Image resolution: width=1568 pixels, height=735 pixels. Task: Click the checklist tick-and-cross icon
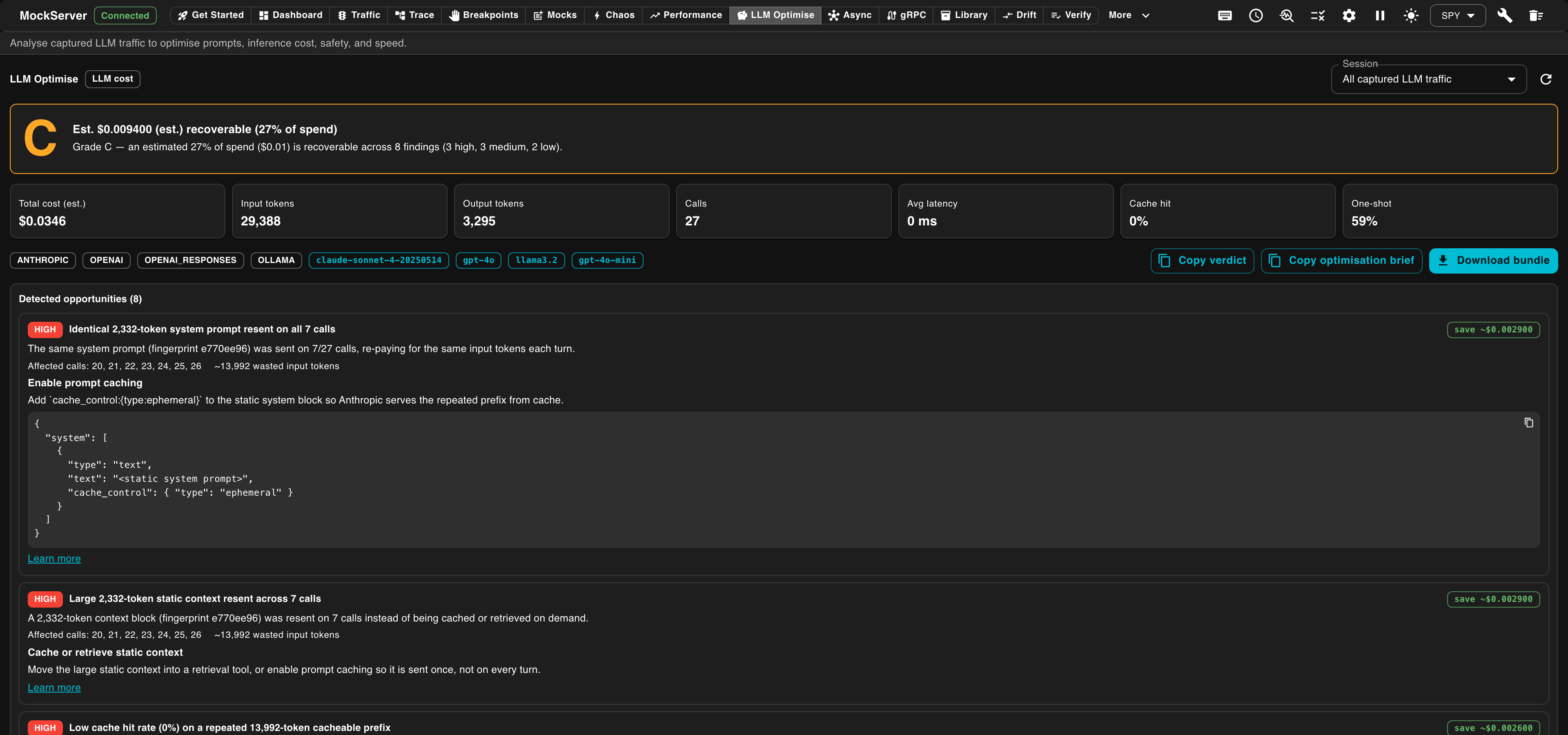pos(1318,15)
